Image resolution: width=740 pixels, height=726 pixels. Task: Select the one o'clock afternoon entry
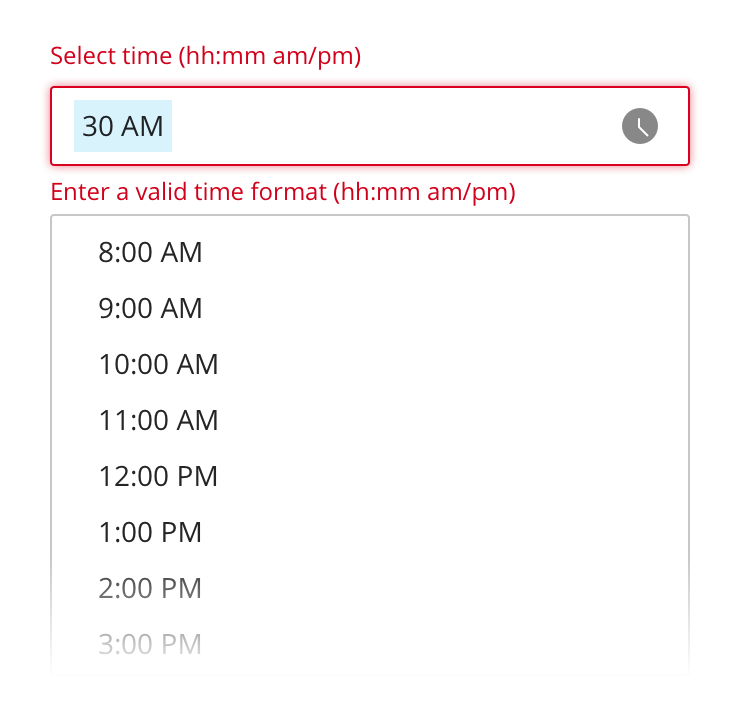(x=150, y=532)
